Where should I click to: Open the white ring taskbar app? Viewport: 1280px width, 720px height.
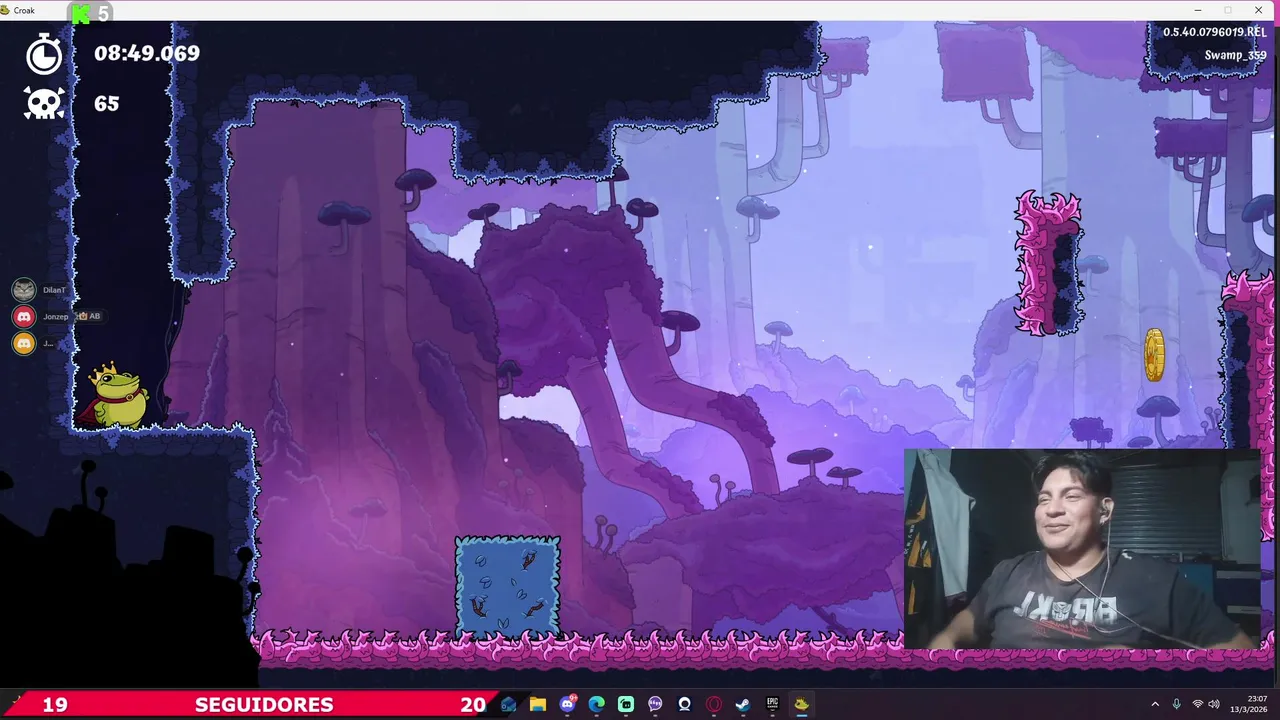[684, 704]
